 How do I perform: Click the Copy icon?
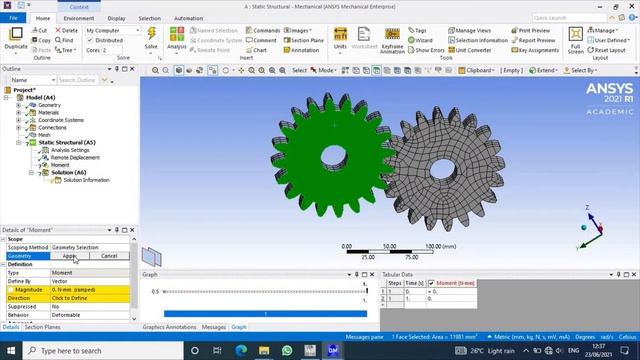[x=41, y=40]
